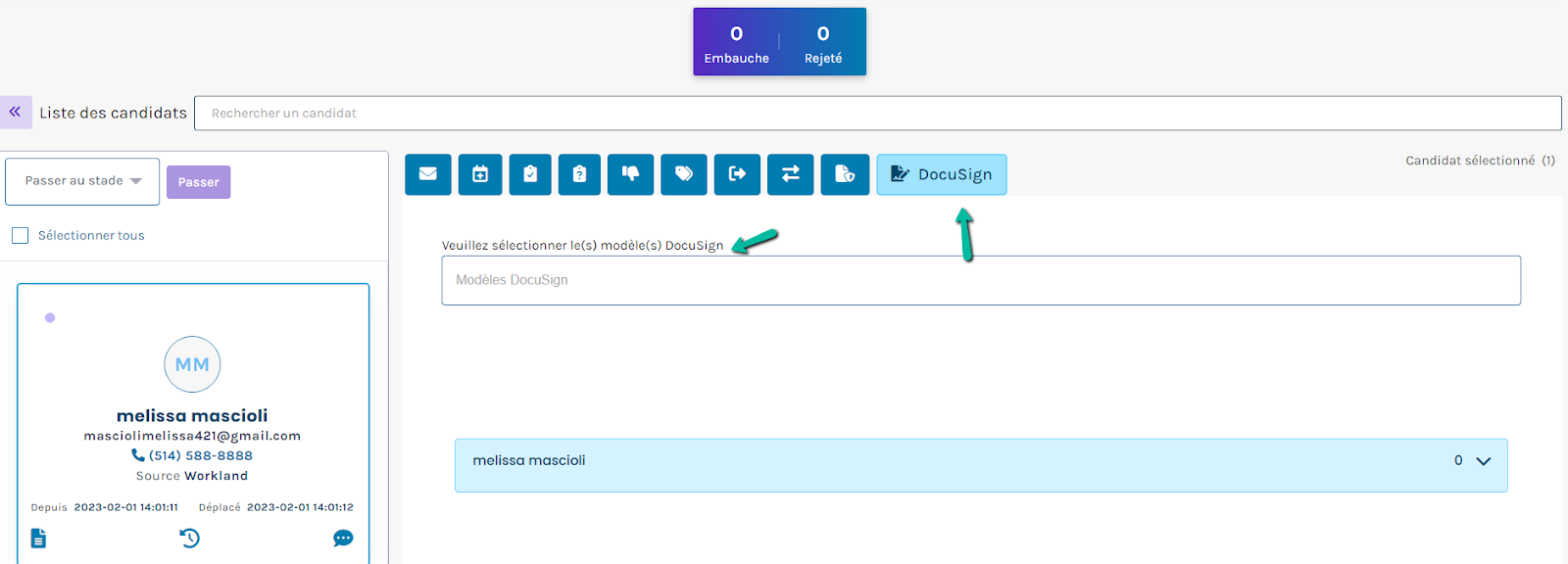Viewport: 1568px width, 564px height.
Task: Click the phone icon beside (514) 588-8888
Action: (137, 455)
